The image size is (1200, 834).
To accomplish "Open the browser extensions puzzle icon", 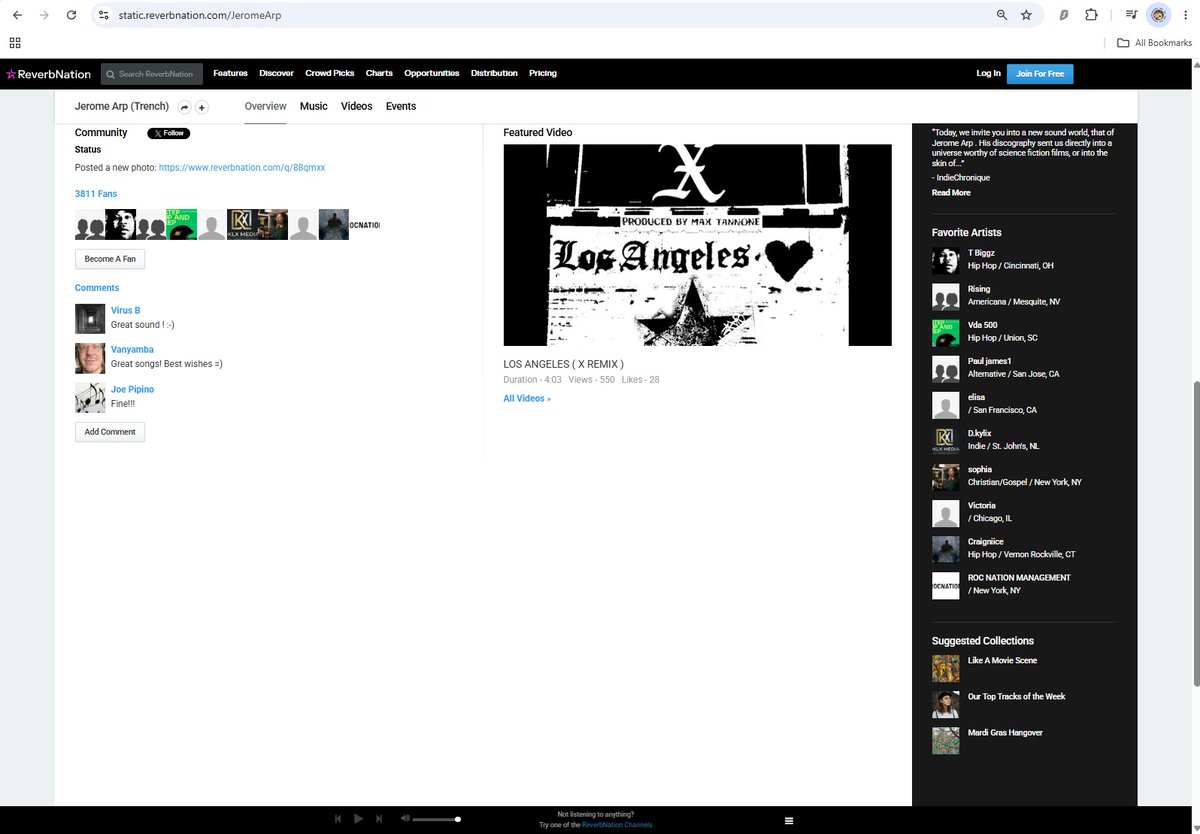I will pyautogui.click(x=1091, y=15).
